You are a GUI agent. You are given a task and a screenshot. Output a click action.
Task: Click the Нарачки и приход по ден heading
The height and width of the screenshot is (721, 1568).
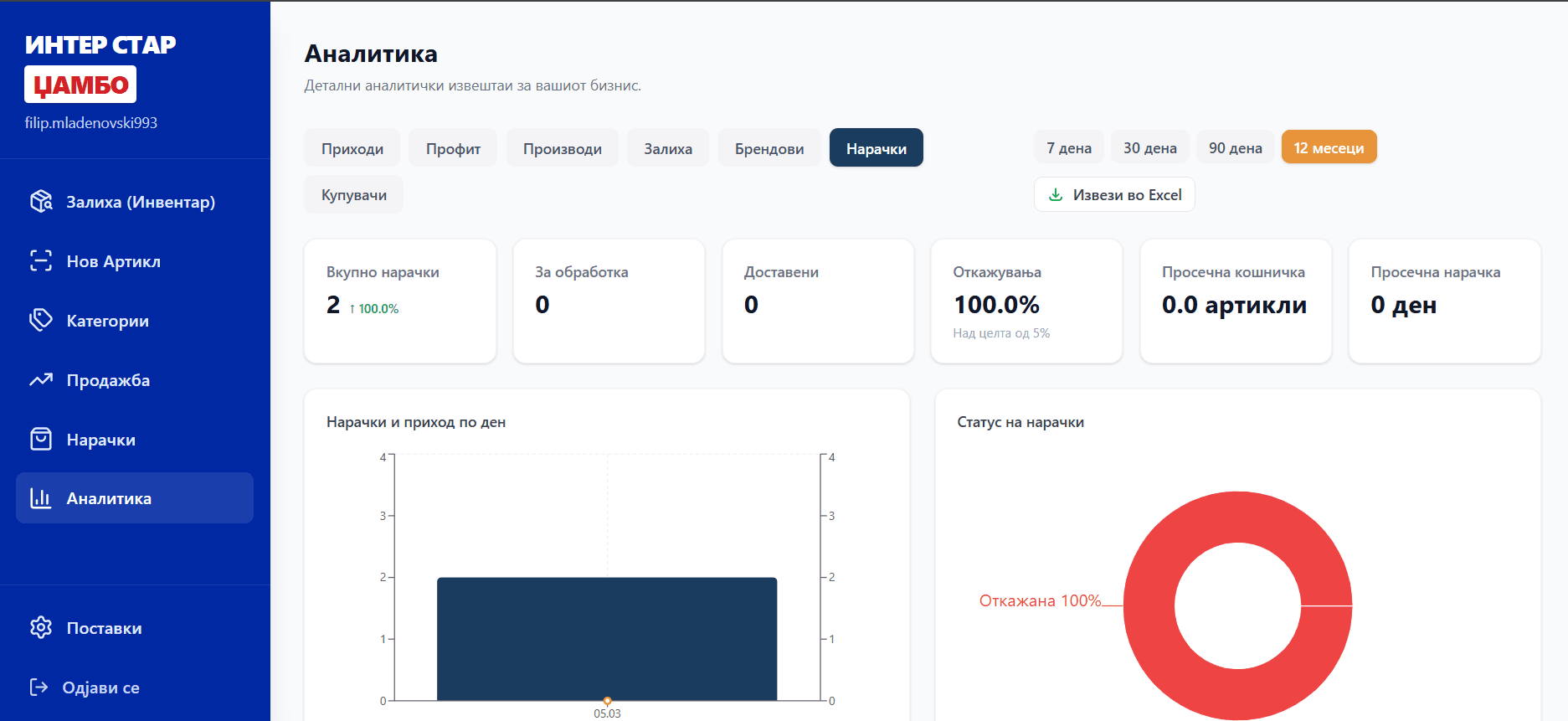click(x=416, y=422)
